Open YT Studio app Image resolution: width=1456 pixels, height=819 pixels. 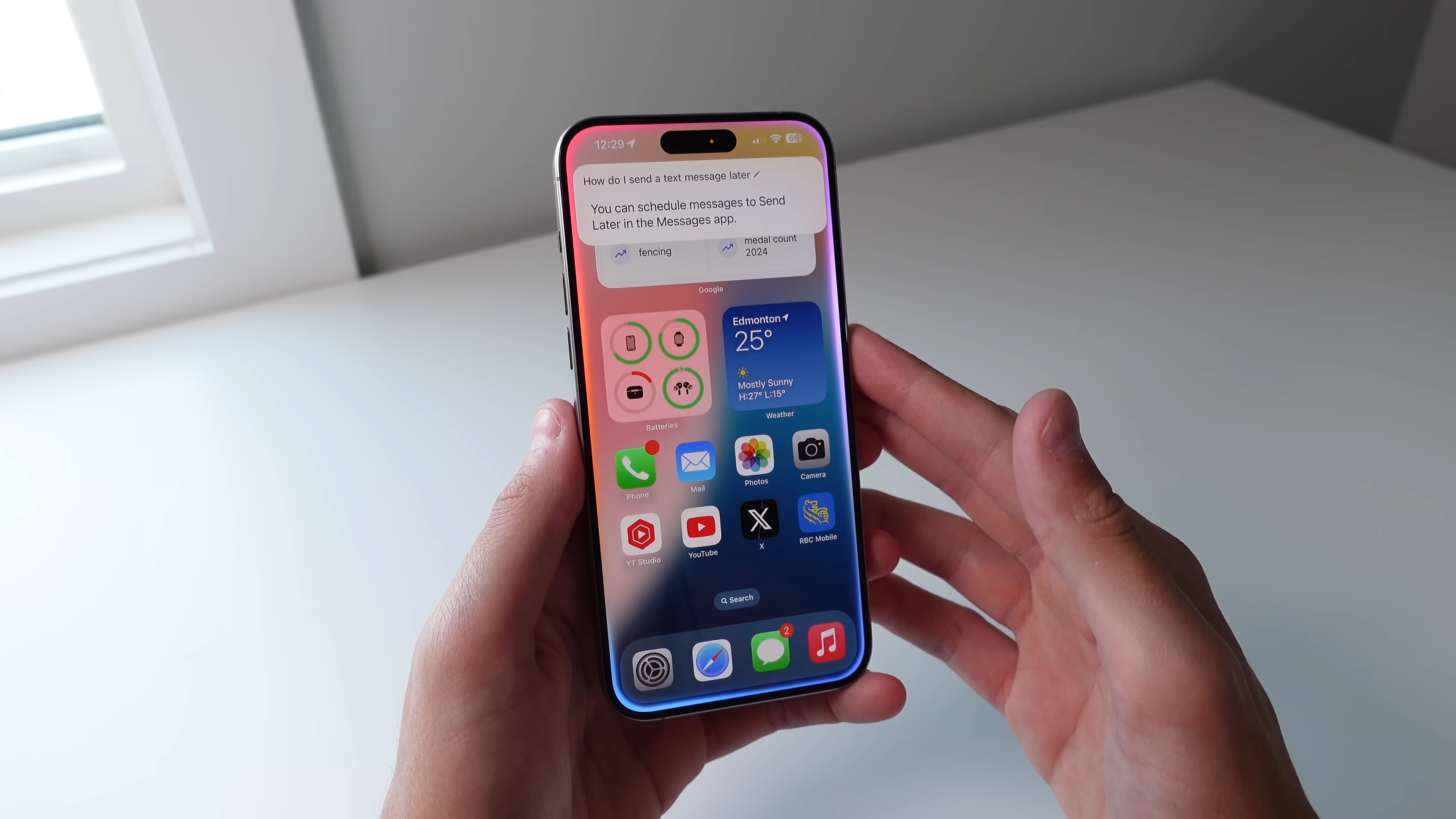(x=641, y=533)
